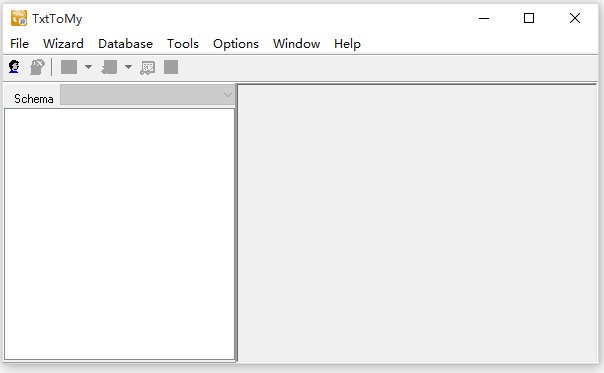
Task: Click the Schema label
Action: 34,99
